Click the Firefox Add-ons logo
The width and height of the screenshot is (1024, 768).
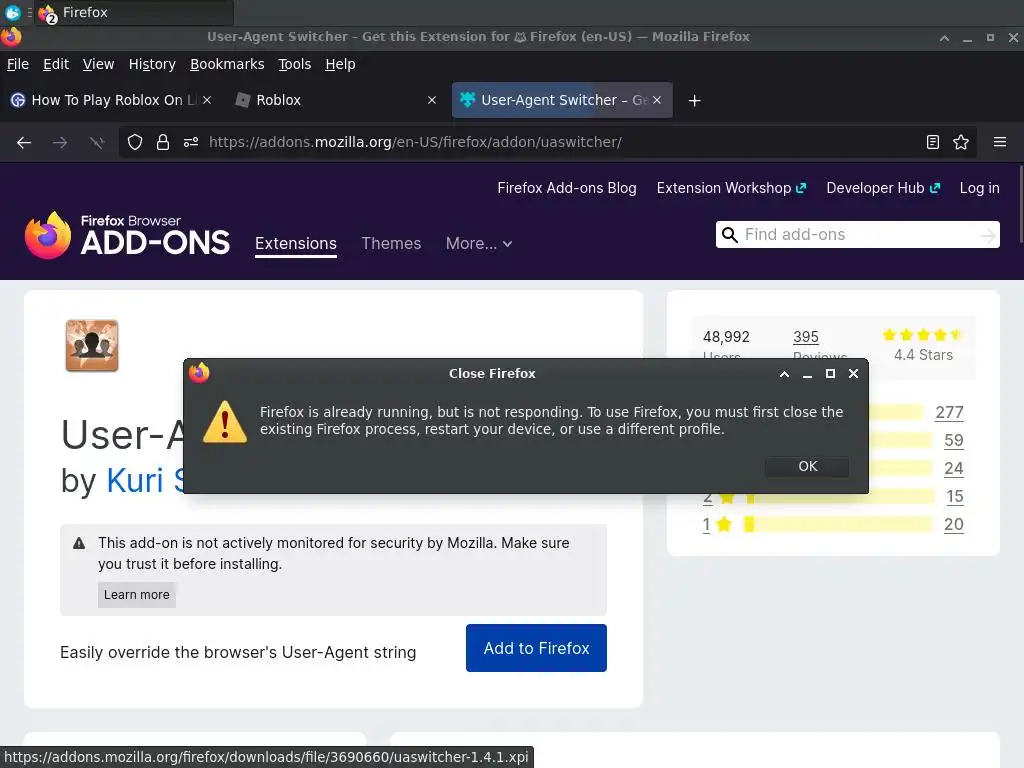(127, 235)
